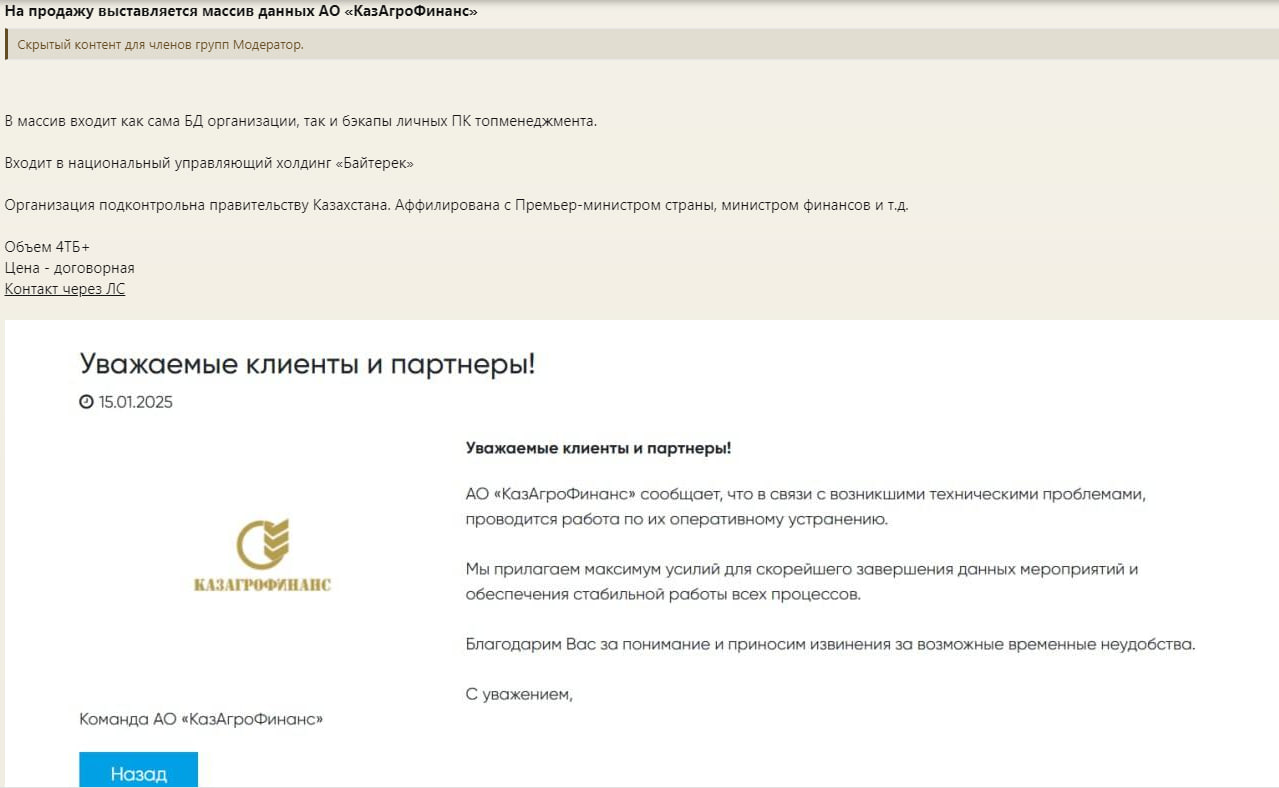
Task: Click the signature "Команда АО «КазАгроФинанс»"
Action: tap(201, 719)
